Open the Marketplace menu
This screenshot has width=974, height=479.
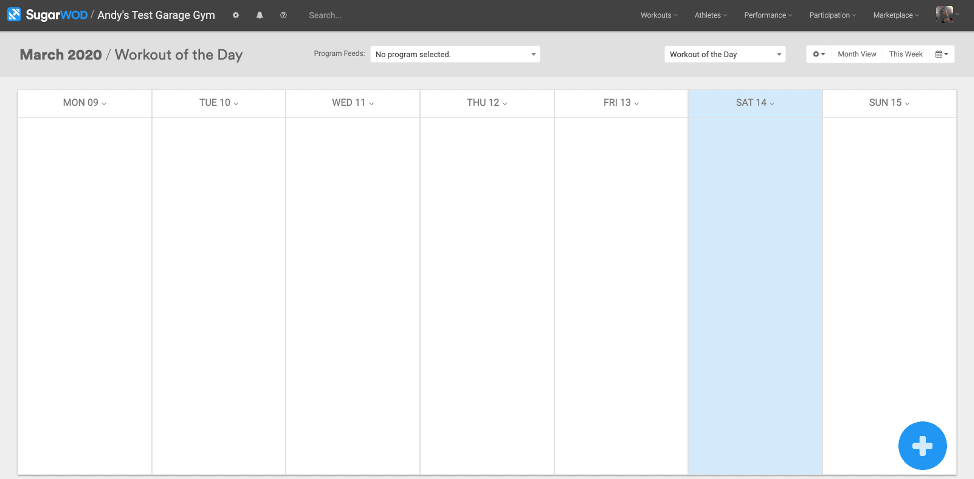click(896, 16)
